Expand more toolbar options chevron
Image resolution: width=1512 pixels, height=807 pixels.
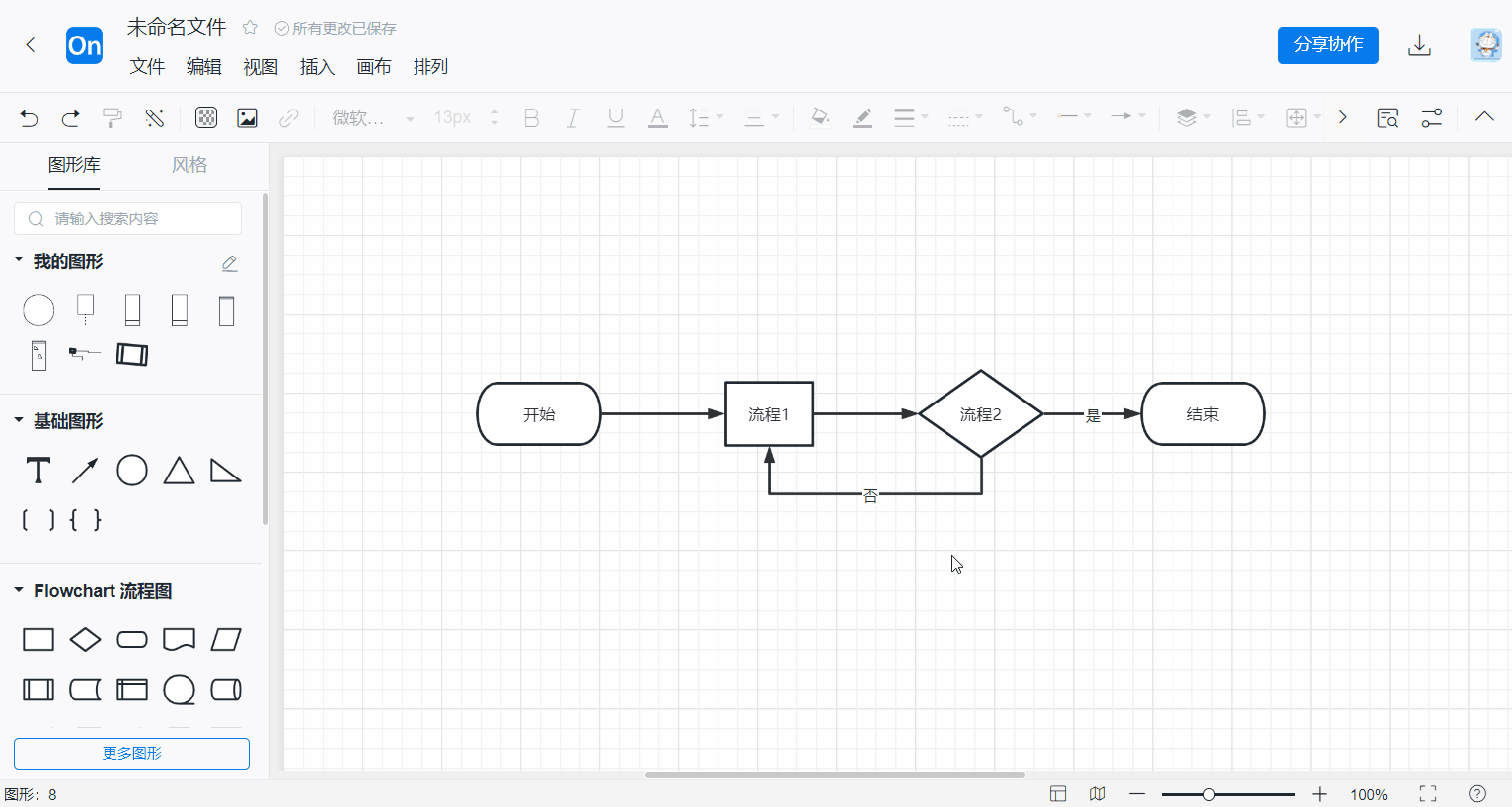click(1342, 117)
